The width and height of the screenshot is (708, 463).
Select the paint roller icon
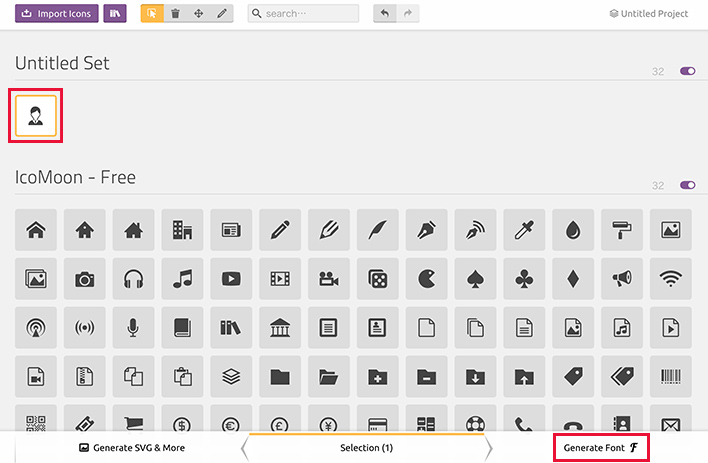(622, 230)
